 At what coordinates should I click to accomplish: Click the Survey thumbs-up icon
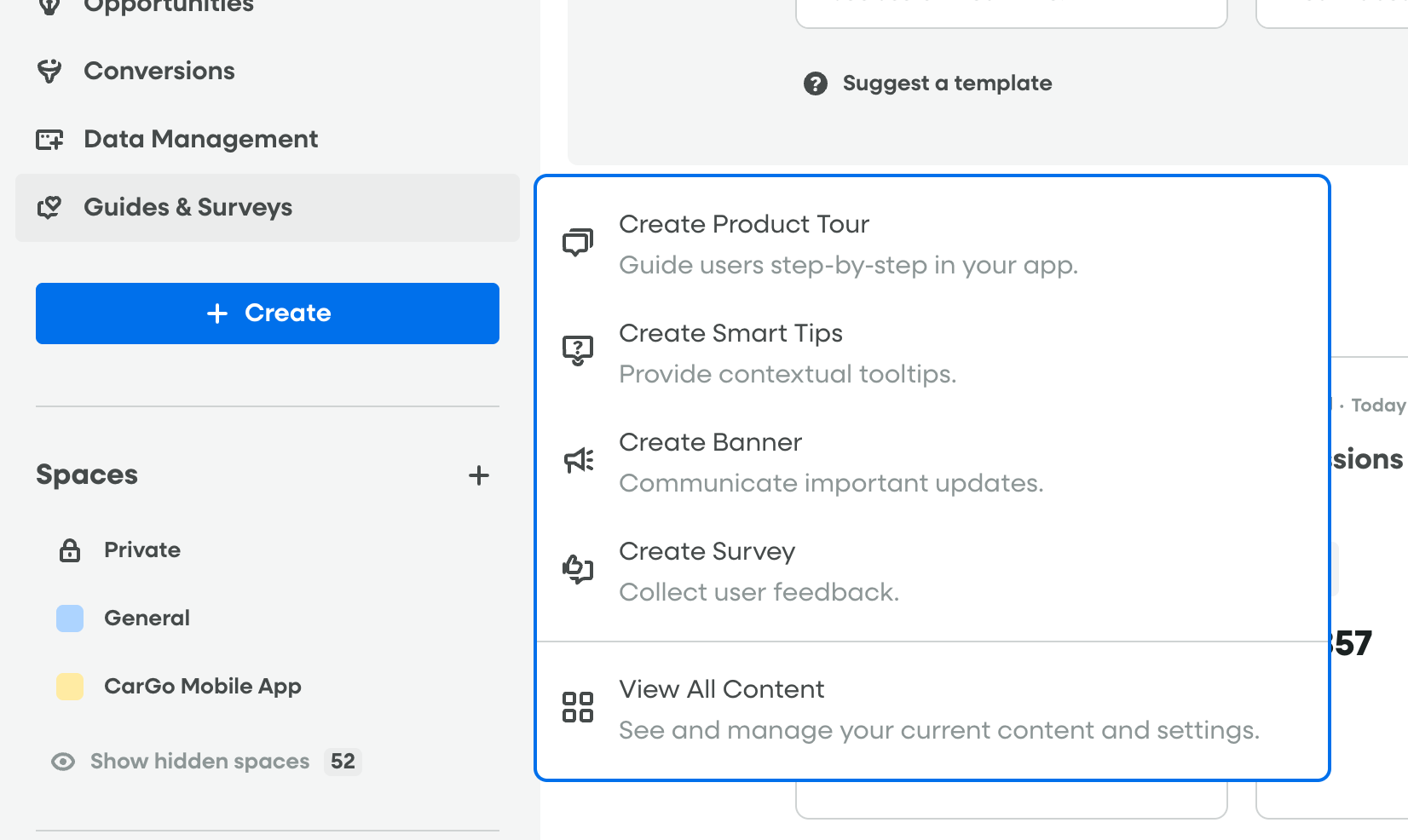pos(578,569)
